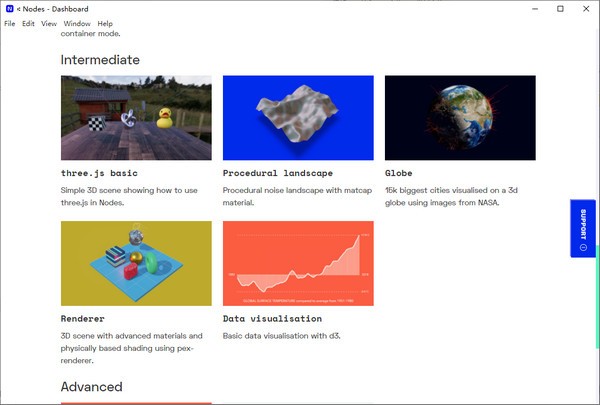Click the Nodes app logo icon

[x=9, y=8]
